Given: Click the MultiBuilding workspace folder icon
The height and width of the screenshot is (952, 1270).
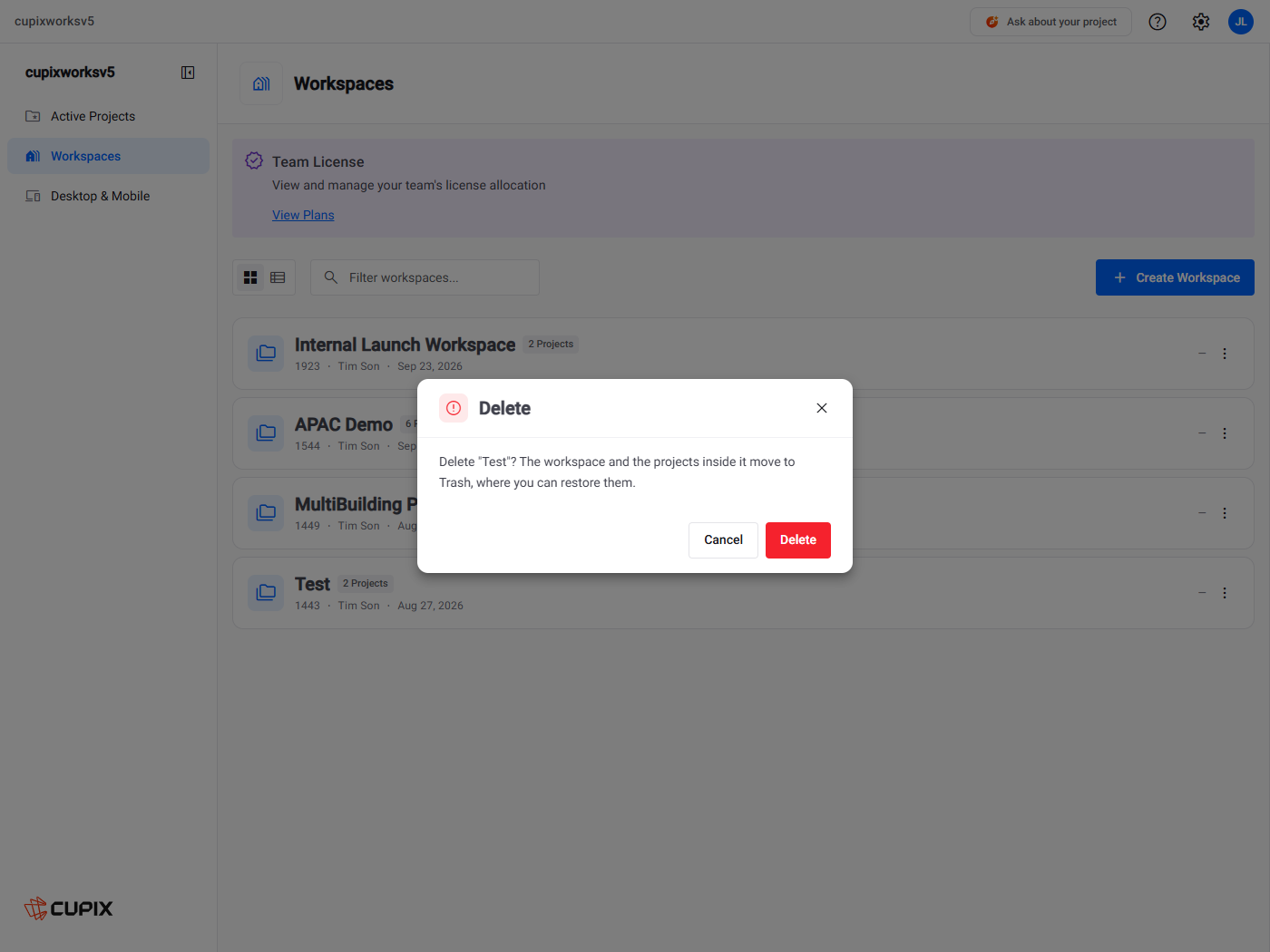Looking at the screenshot, I should coord(266,513).
